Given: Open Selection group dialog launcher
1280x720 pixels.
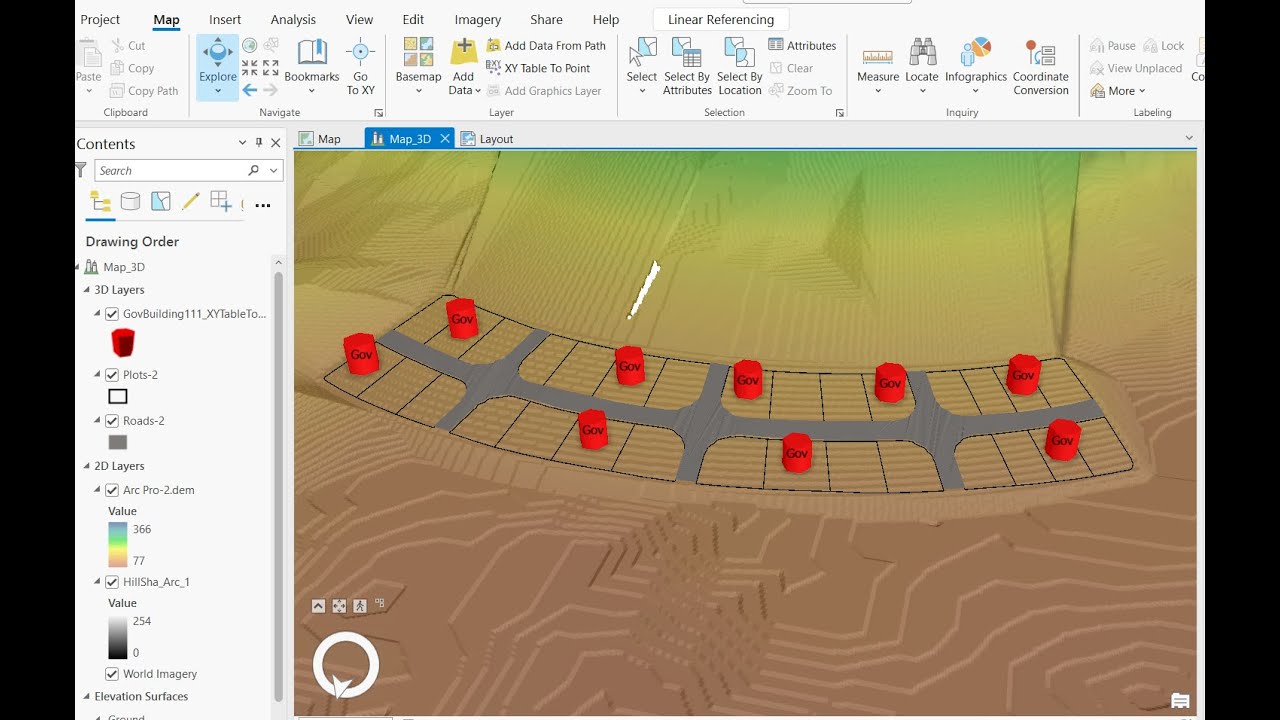Looking at the screenshot, I should click(839, 113).
